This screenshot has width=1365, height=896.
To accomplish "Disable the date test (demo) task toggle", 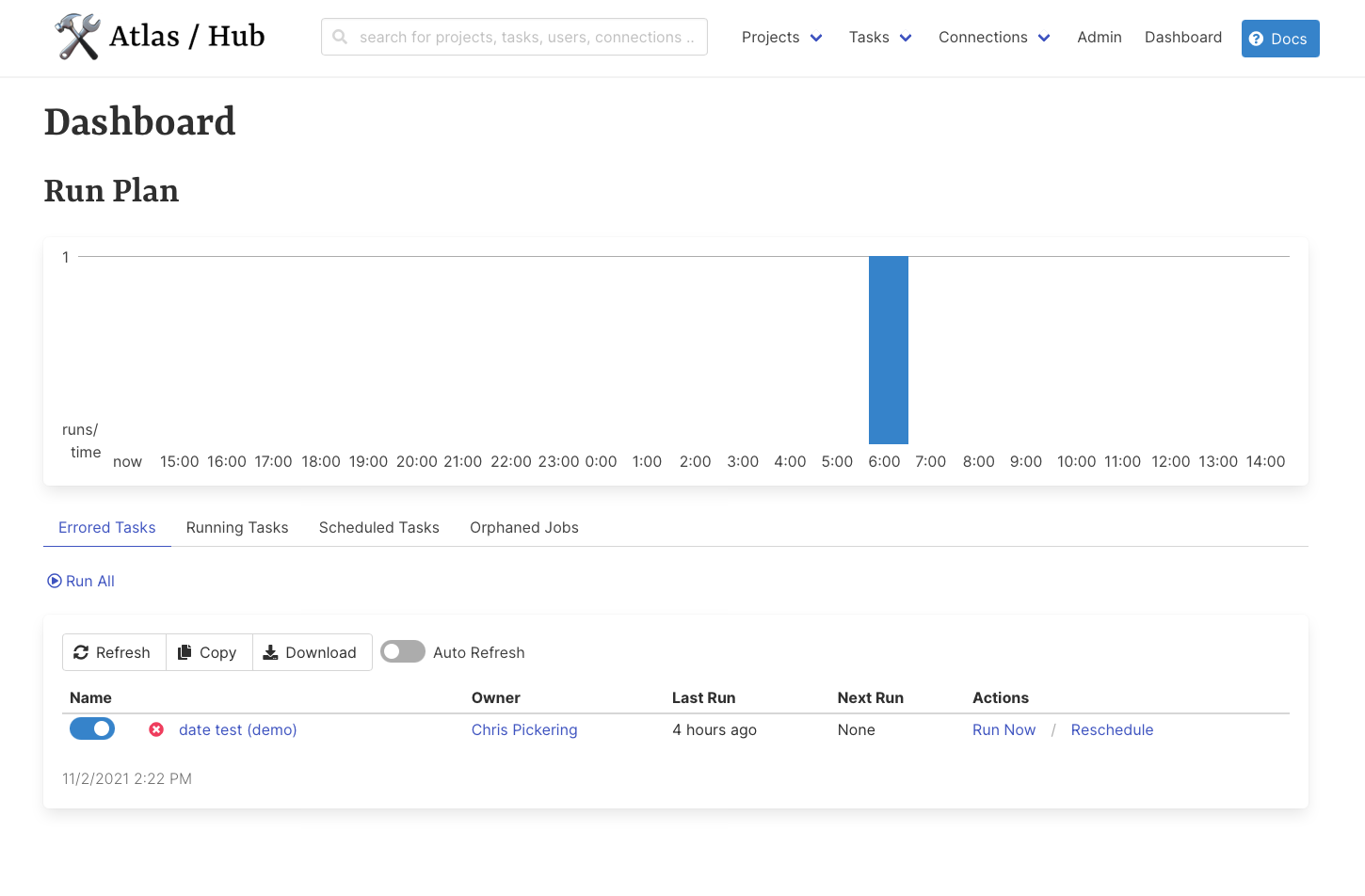I will coord(92,728).
